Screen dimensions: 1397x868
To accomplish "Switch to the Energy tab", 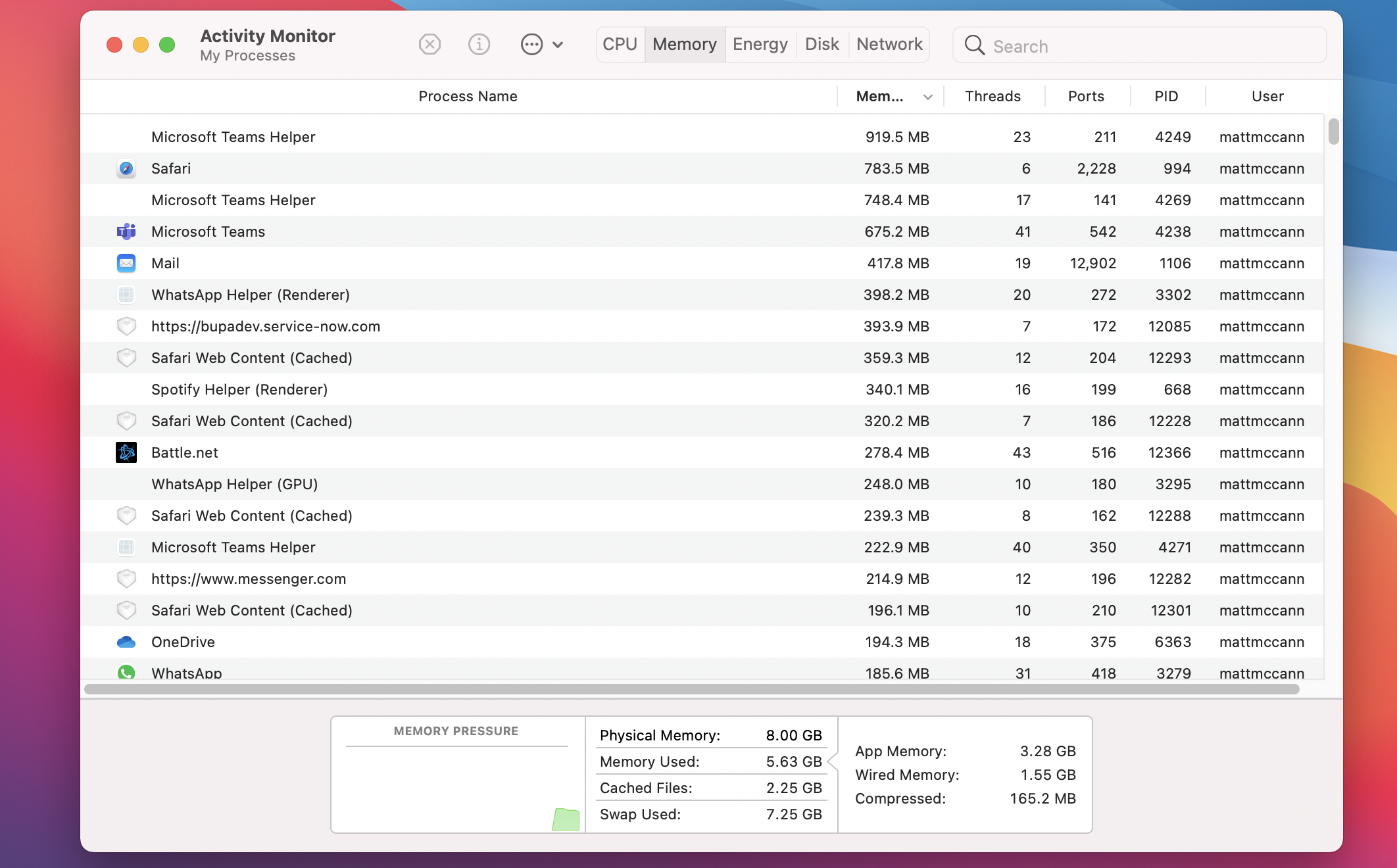I will click(760, 45).
